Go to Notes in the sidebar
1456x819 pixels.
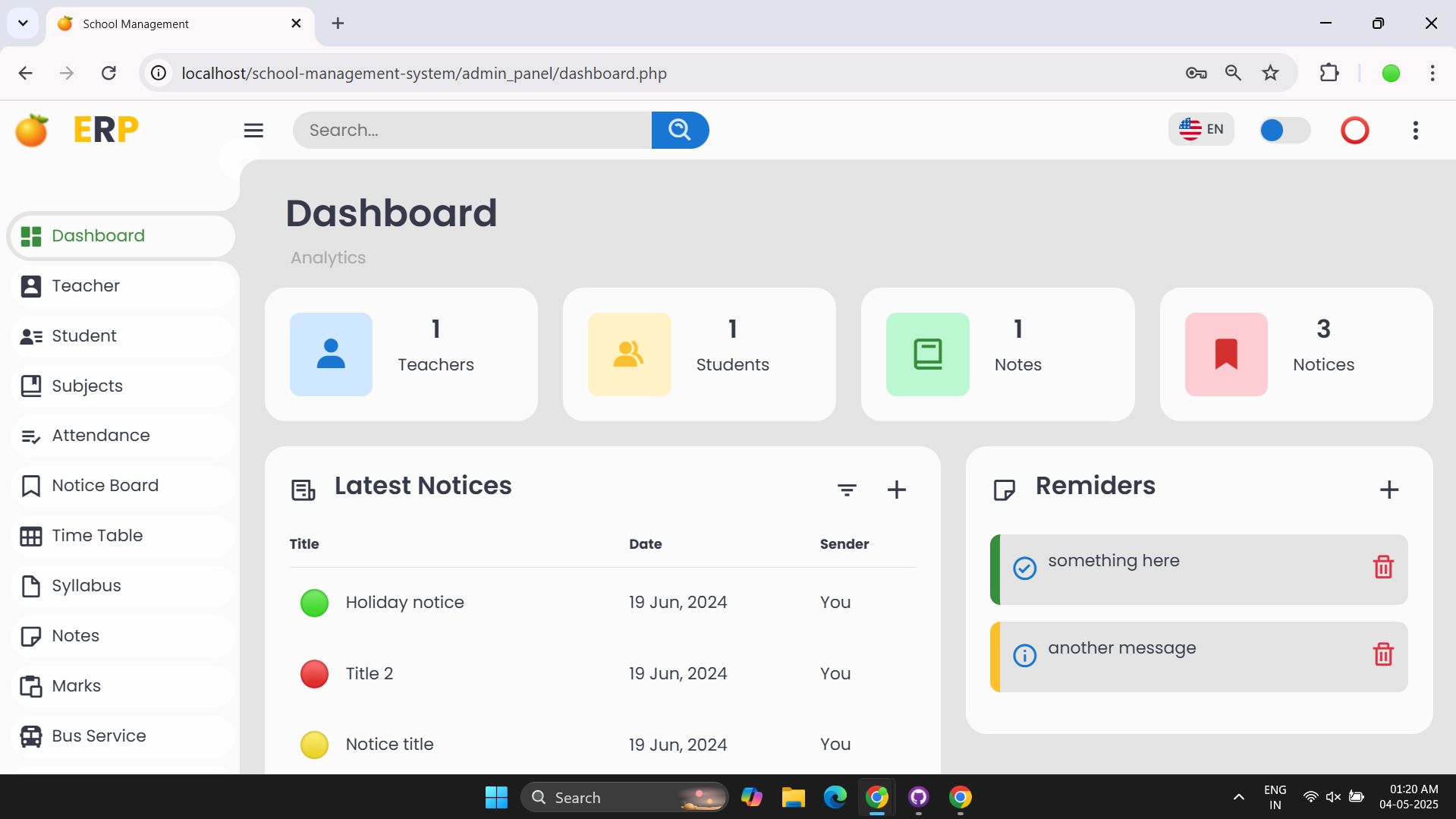pos(121,636)
